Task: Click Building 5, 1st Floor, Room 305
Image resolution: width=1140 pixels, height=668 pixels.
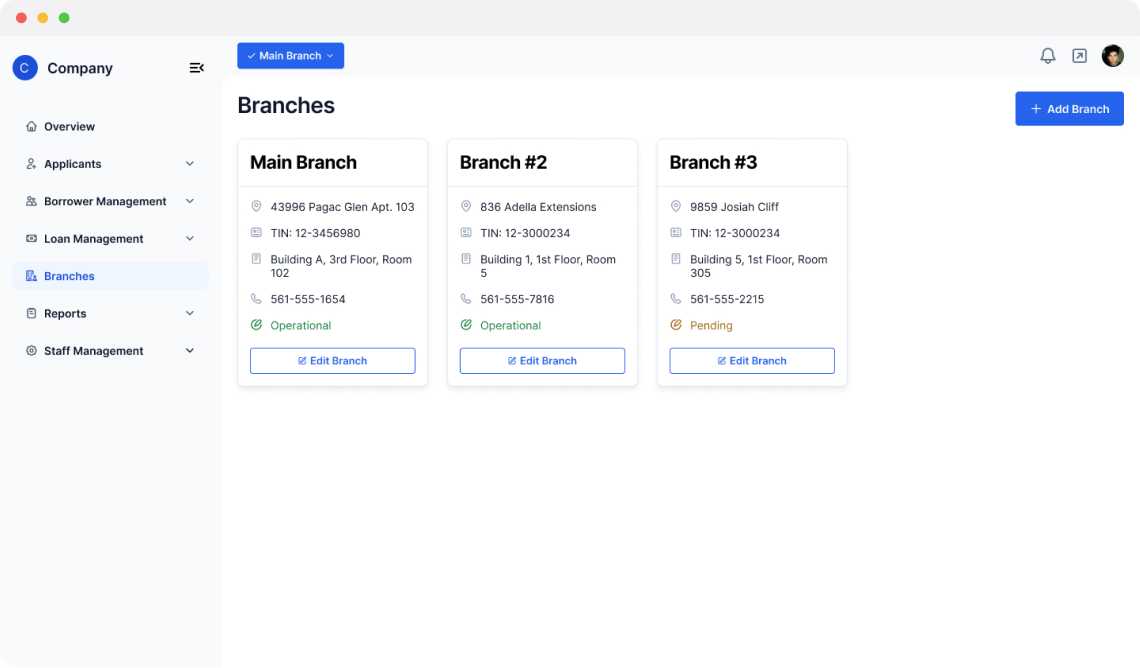Action: pyautogui.click(x=758, y=266)
